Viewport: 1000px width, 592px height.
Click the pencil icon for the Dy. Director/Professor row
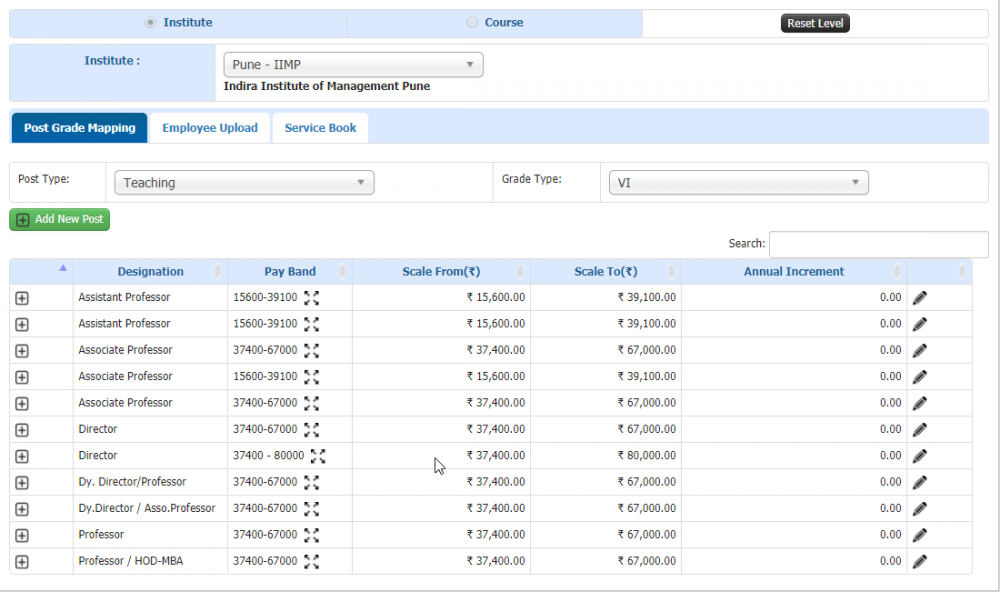point(920,482)
